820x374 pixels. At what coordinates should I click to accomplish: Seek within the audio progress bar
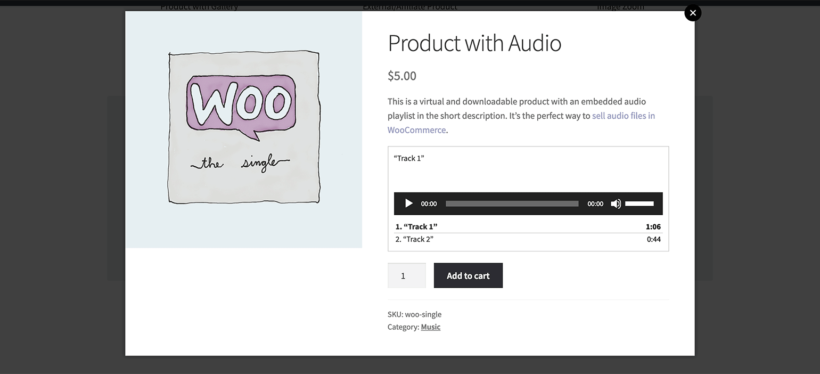[512, 203]
